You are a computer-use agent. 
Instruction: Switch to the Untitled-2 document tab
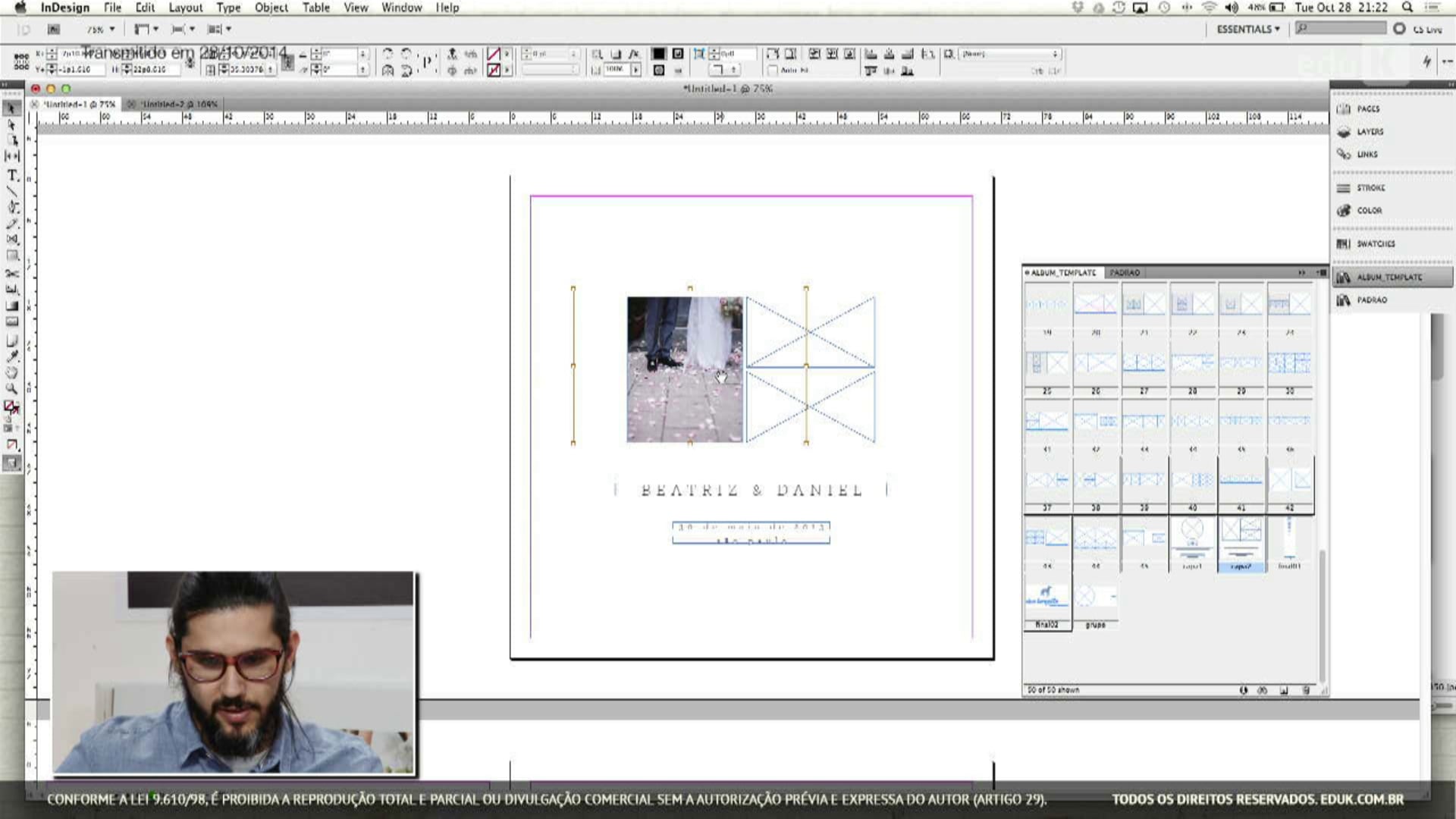(177, 104)
